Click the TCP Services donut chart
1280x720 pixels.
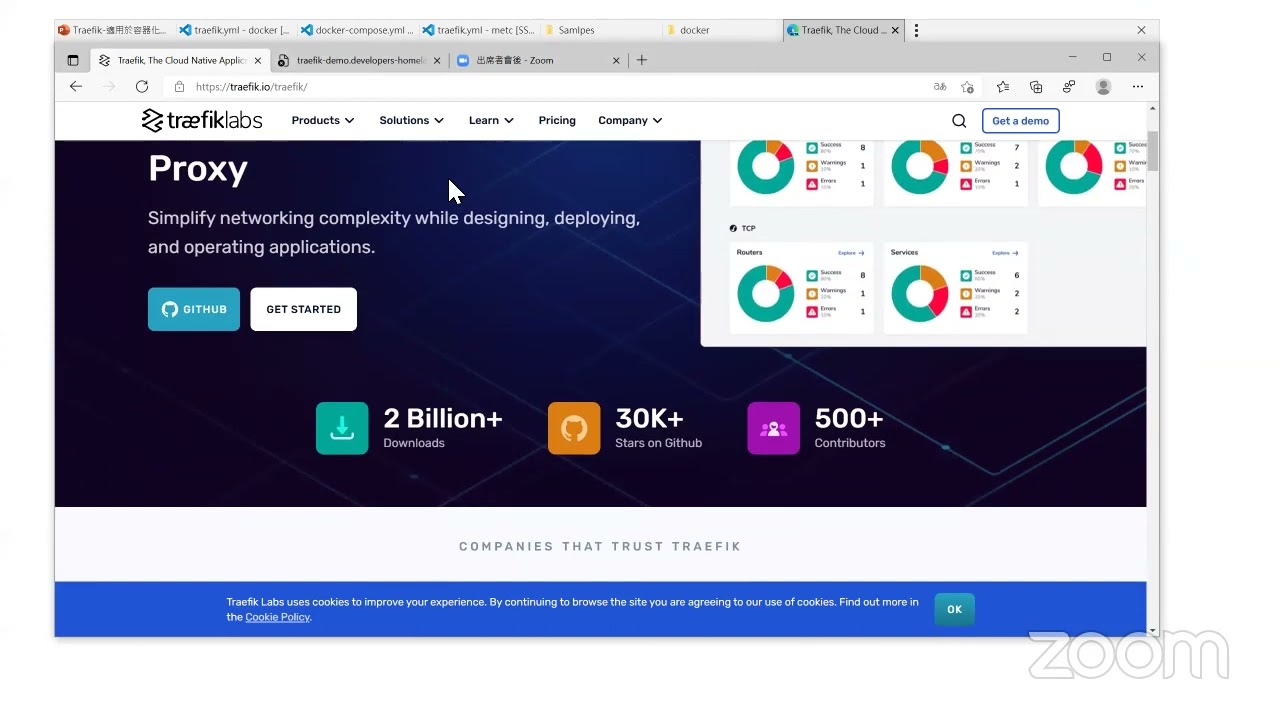(x=919, y=293)
